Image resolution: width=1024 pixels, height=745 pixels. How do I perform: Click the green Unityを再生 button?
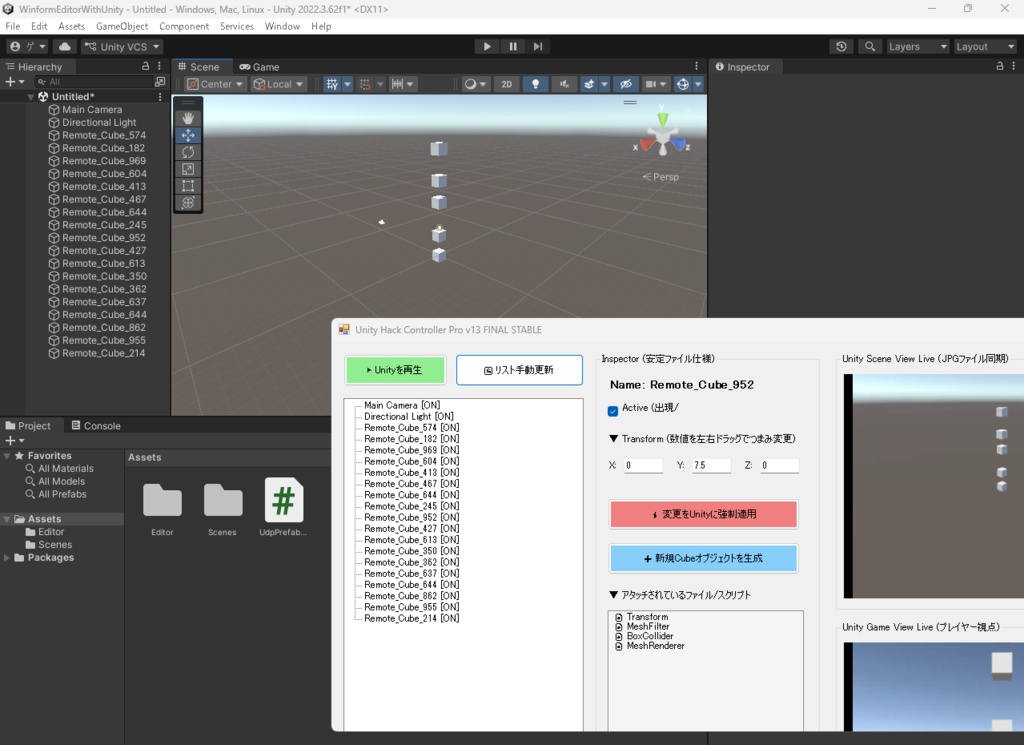(x=395, y=370)
